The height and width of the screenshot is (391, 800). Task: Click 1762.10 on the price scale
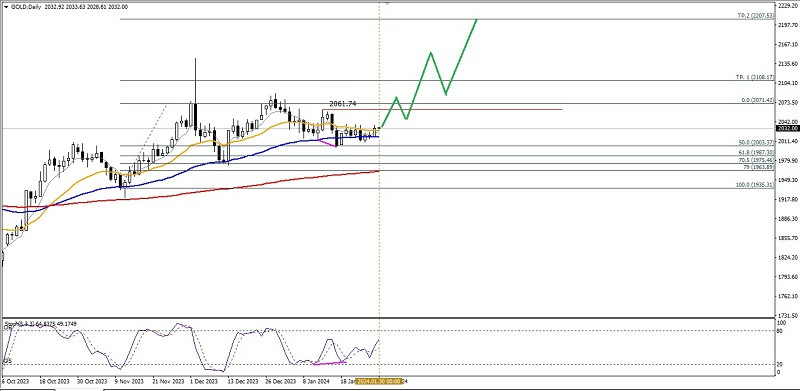pyautogui.click(x=788, y=296)
